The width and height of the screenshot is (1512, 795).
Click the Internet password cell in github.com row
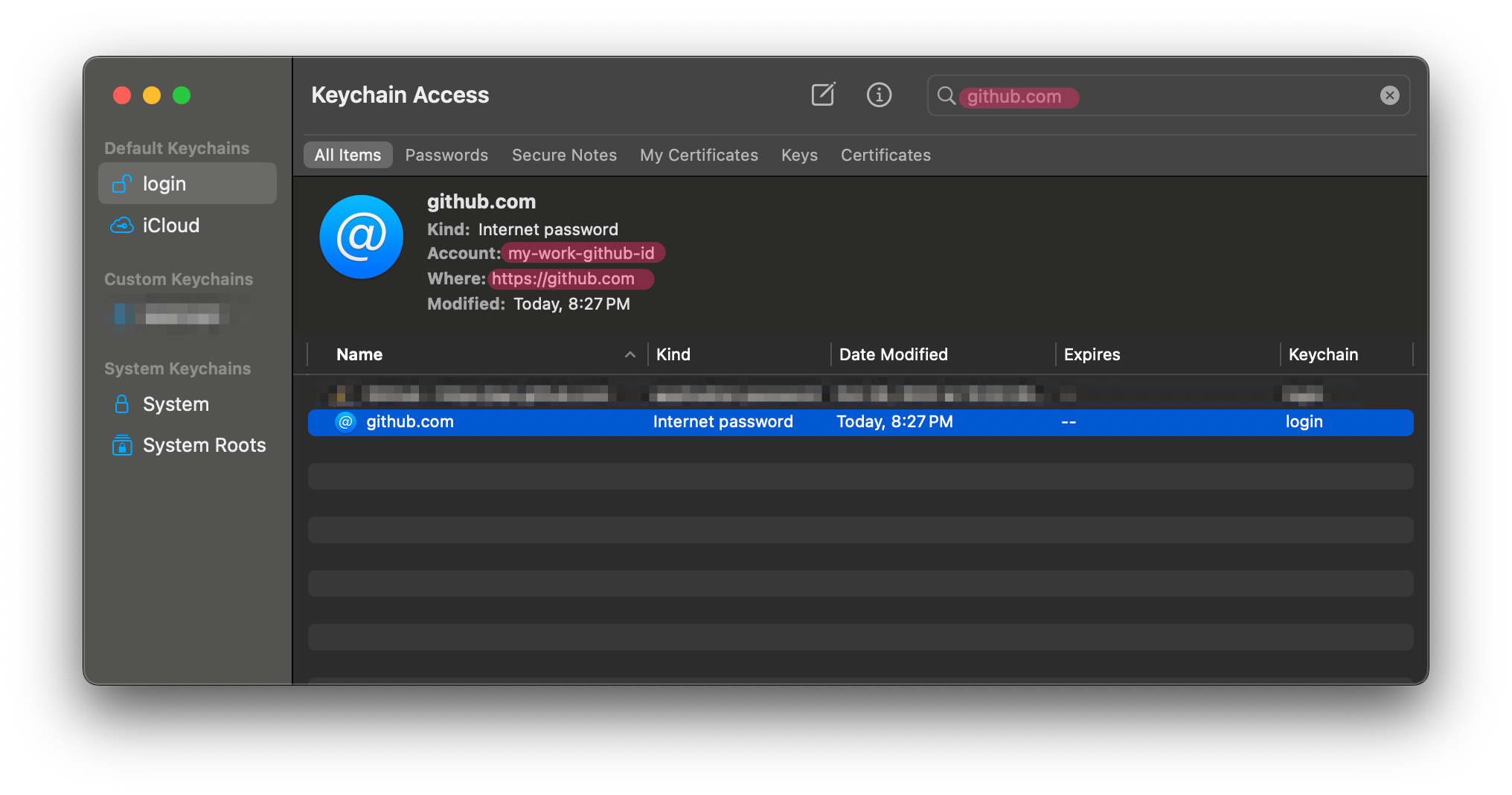pyautogui.click(x=723, y=422)
